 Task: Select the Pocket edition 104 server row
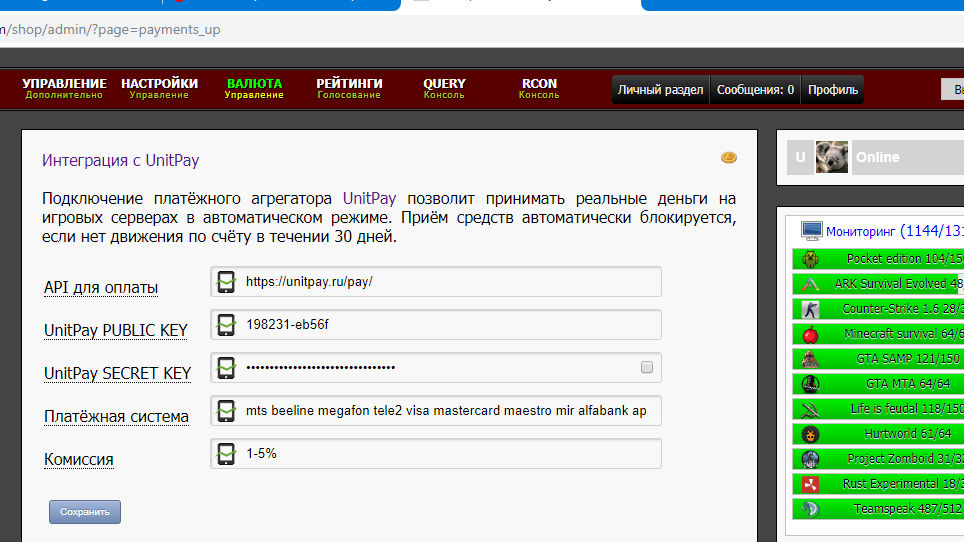pyautogui.click(x=878, y=259)
